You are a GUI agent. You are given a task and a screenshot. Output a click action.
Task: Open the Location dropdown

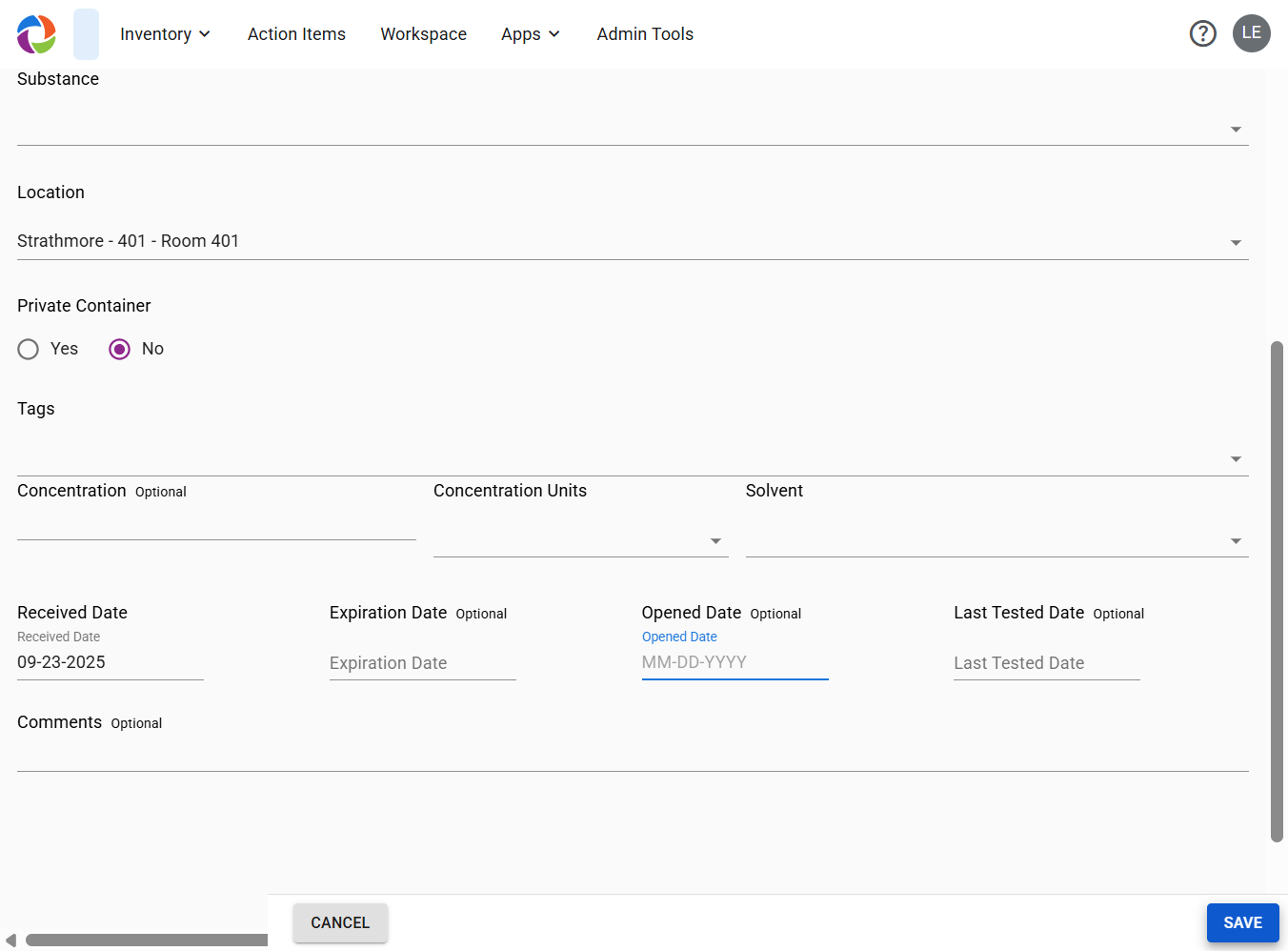click(x=633, y=242)
